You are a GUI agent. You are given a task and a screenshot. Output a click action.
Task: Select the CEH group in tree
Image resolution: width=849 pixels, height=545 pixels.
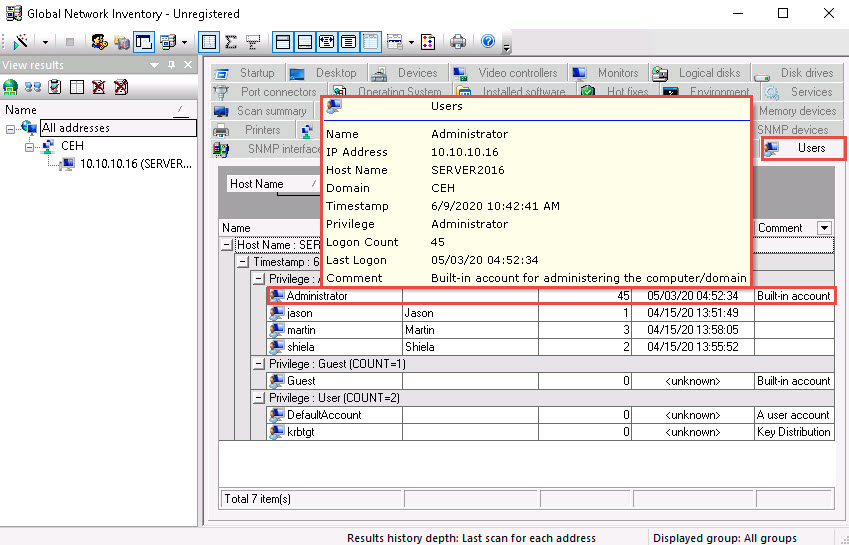(x=72, y=146)
